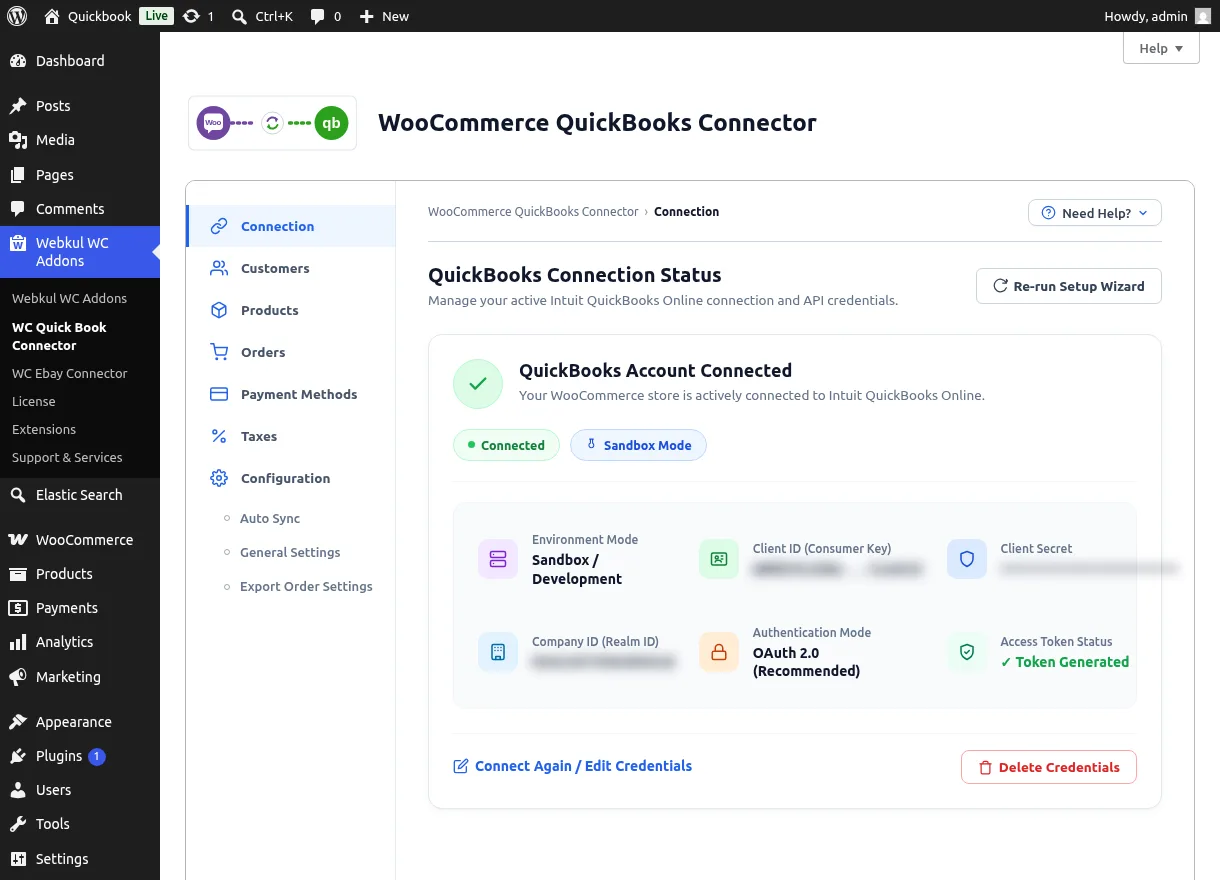Image resolution: width=1220 pixels, height=880 pixels.
Task: Click the Woo to QuickBooks logo banner
Action: tap(272, 123)
